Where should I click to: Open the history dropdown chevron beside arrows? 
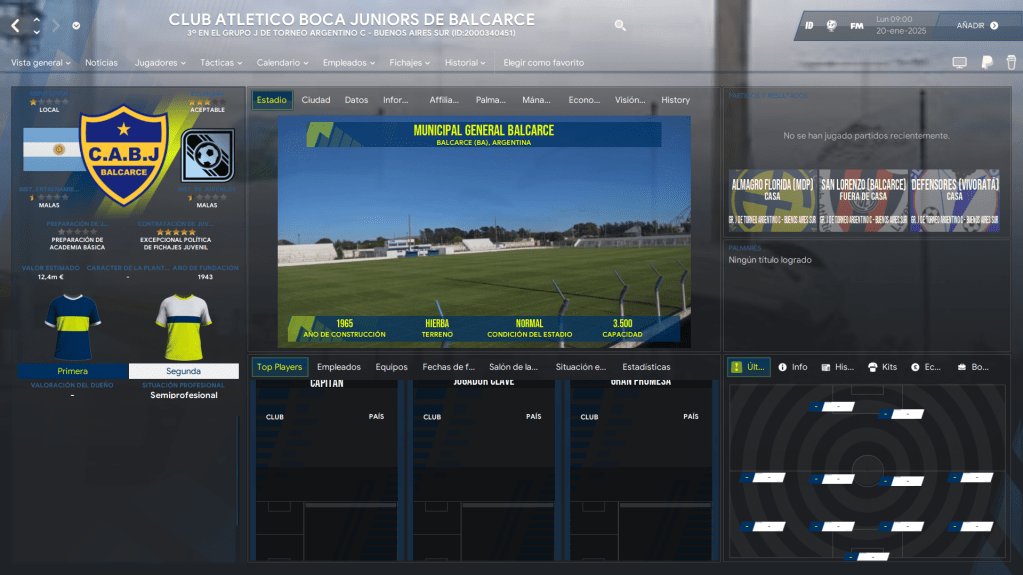76,26
